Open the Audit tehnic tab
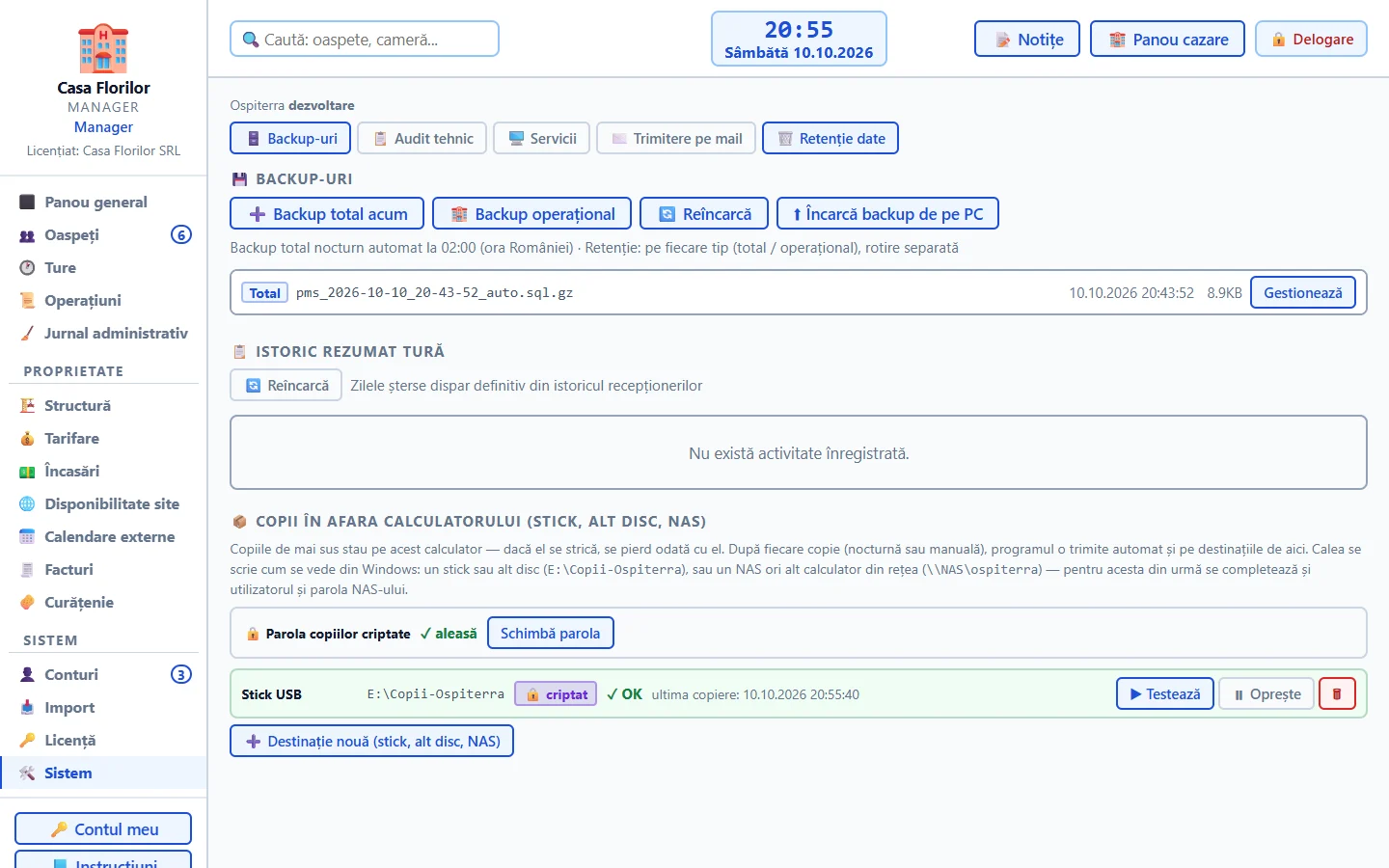This screenshot has height=868, width=1389. coord(422,138)
